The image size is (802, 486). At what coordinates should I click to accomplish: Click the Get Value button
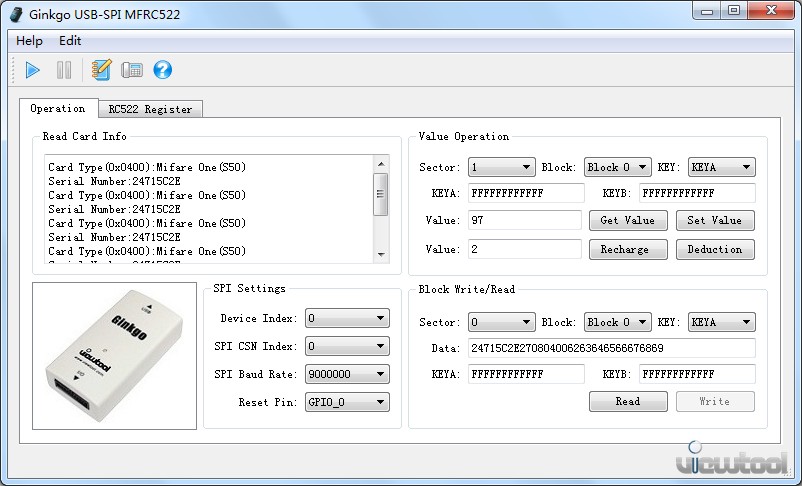[x=628, y=220]
